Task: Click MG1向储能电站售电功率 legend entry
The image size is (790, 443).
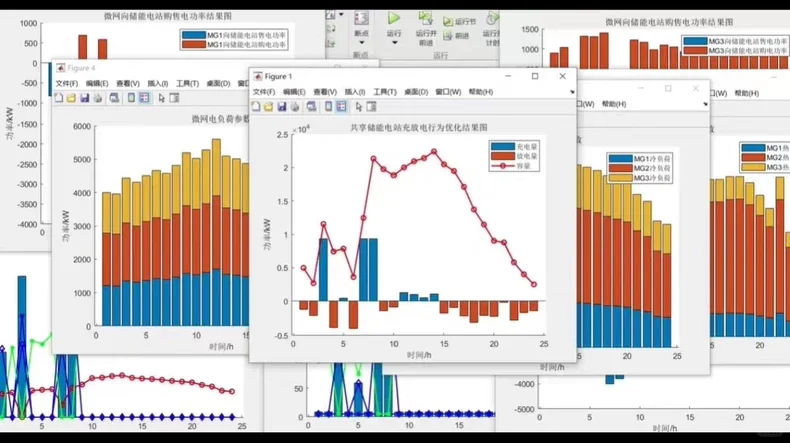Action: click(234, 35)
